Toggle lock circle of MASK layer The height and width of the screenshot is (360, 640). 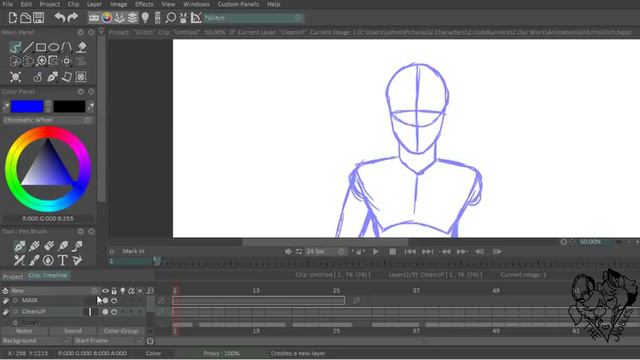tap(114, 300)
